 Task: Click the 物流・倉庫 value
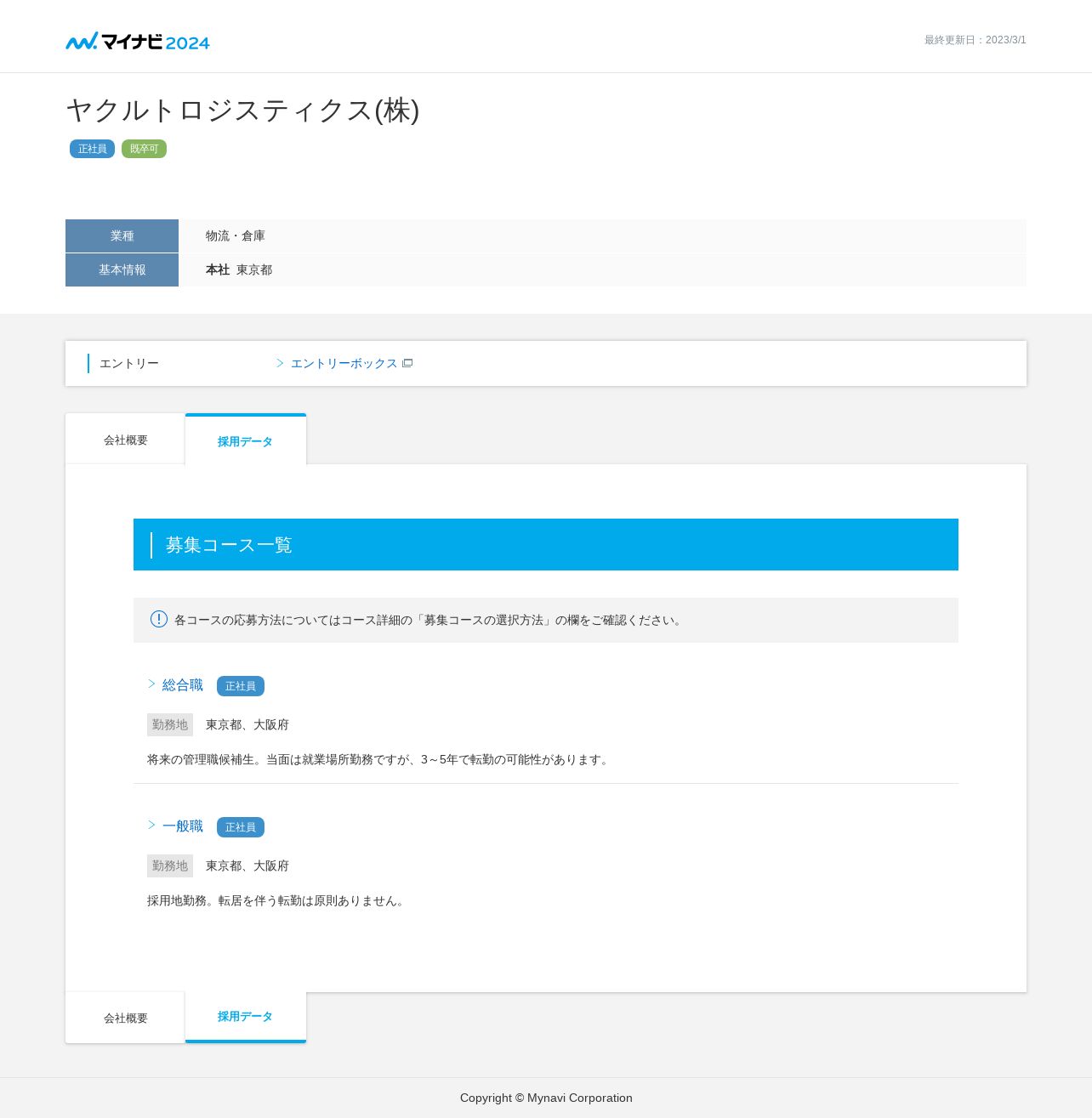click(x=236, y=236)
